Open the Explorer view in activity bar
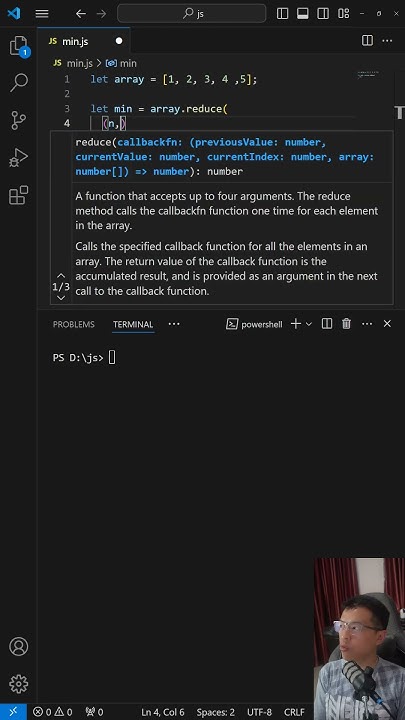The width and height of the screenshot is (405, 720). tap(18, 46)
